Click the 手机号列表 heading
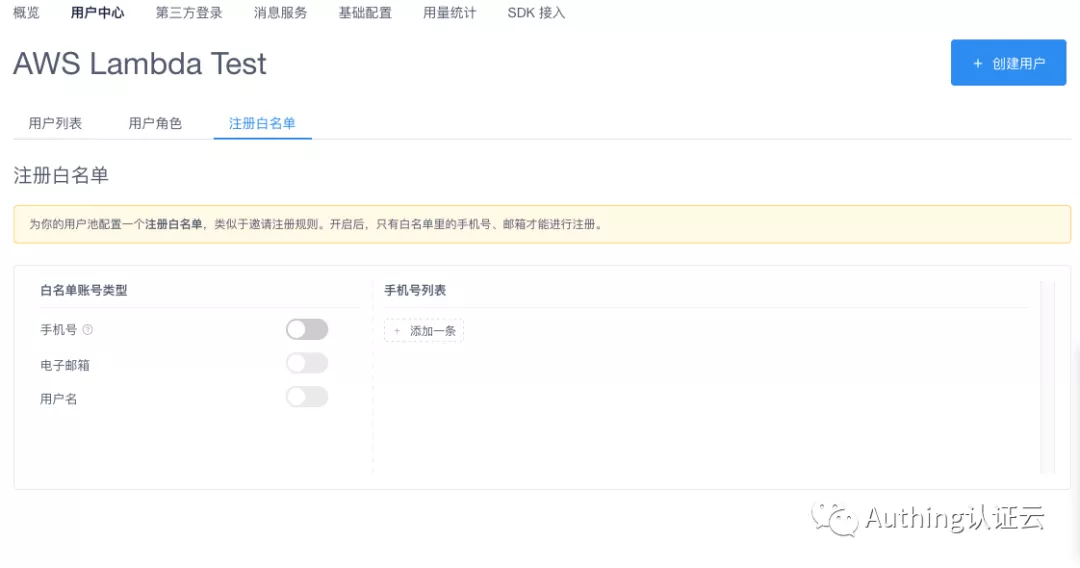The image size is (1080, 568). [415, 291]
